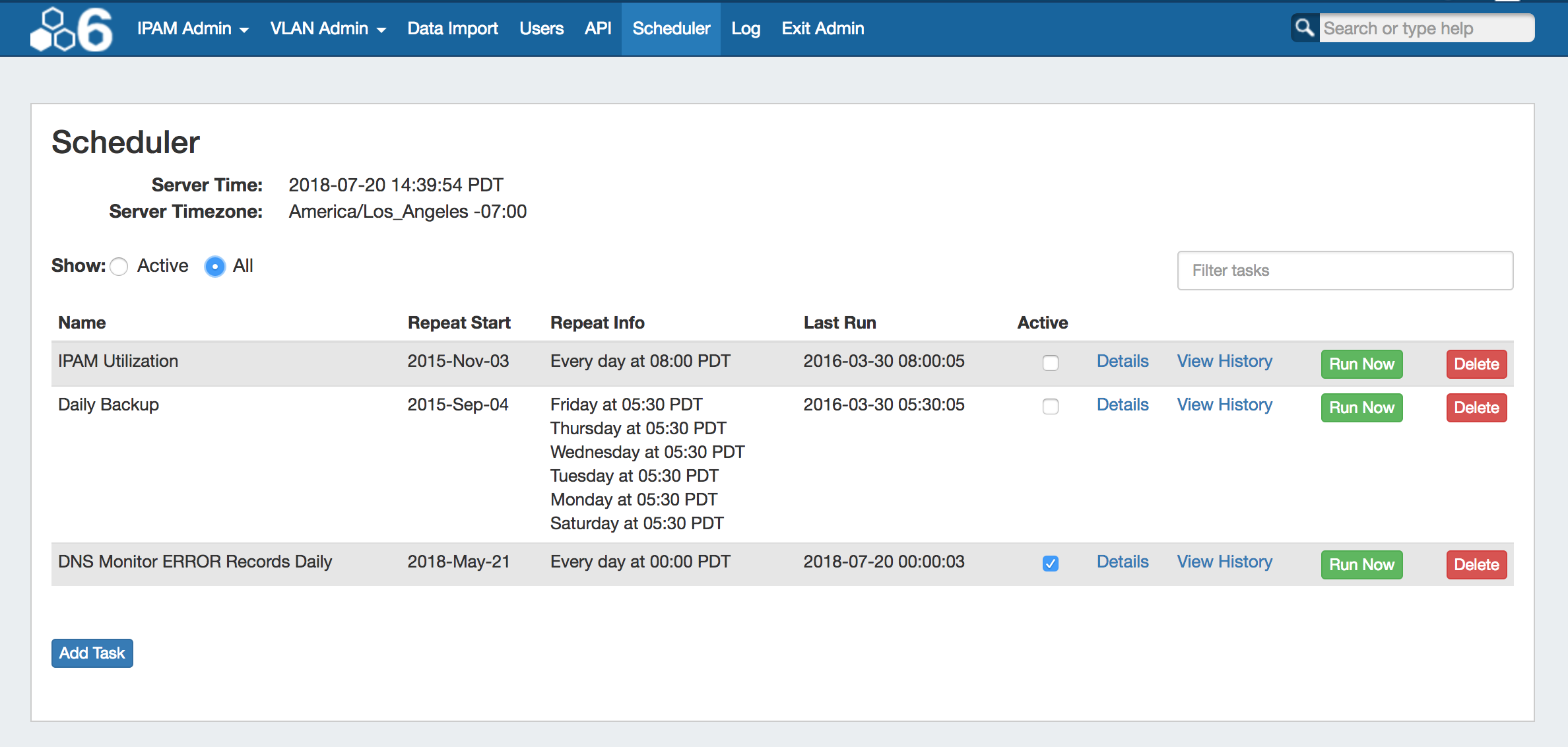Expand the IPAM Admin dropdown menu
Viewport: 1568px width, 747px height.
[x=193, y=28]
